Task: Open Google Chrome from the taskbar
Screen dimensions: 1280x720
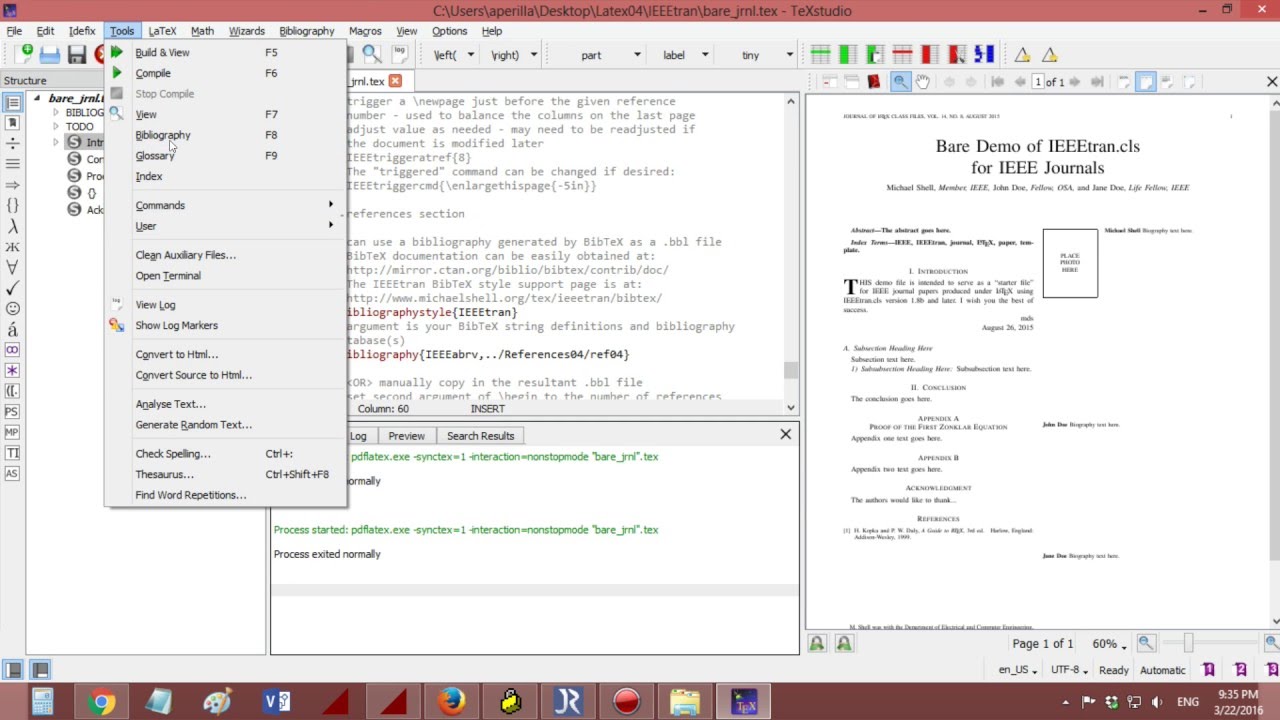Action: (x=100, y=701)
